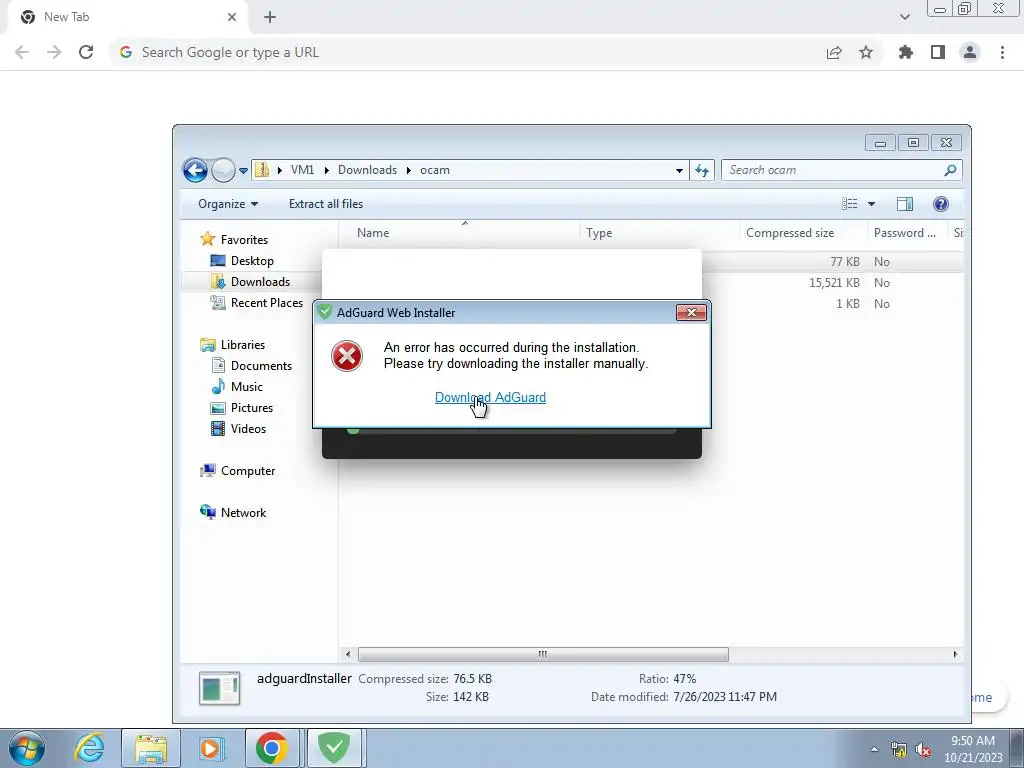The height and width of the screenshot is (768, 1024).
Task: Click the muted volume tray icon
Action: [x=923, y=750]
